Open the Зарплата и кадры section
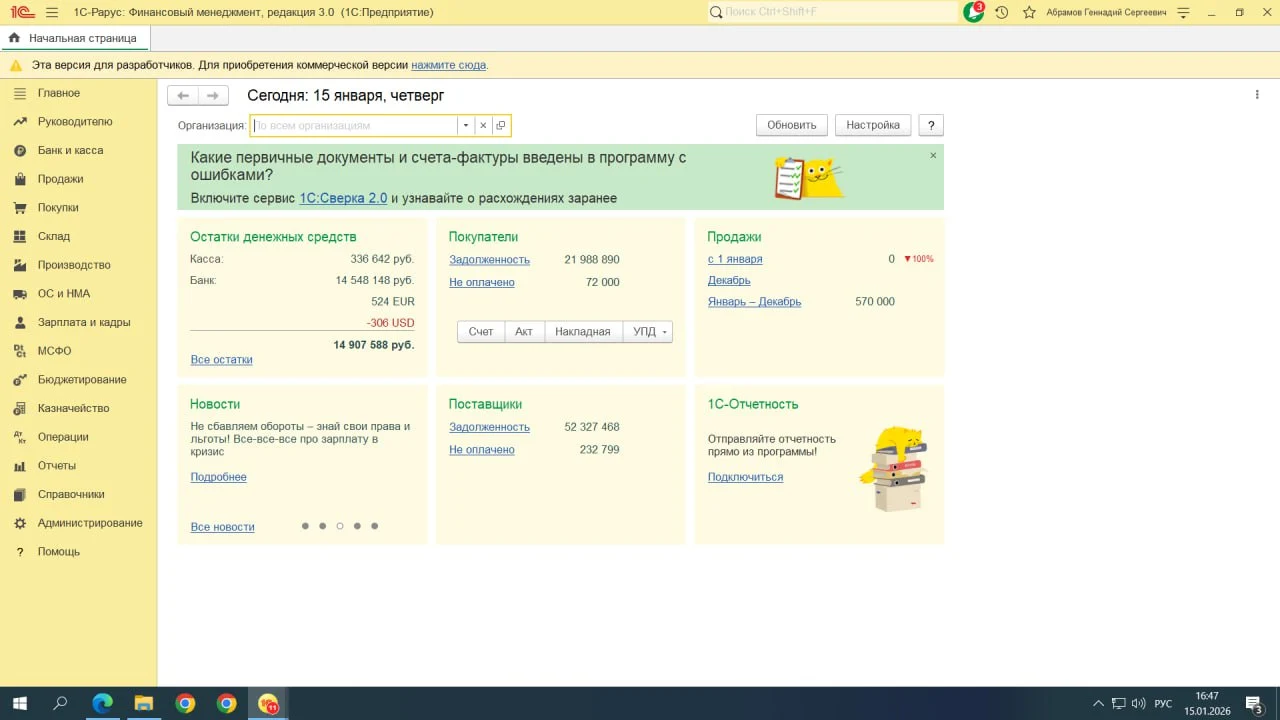Viewport: 1280px width, 720px height. tap(84, 322)
